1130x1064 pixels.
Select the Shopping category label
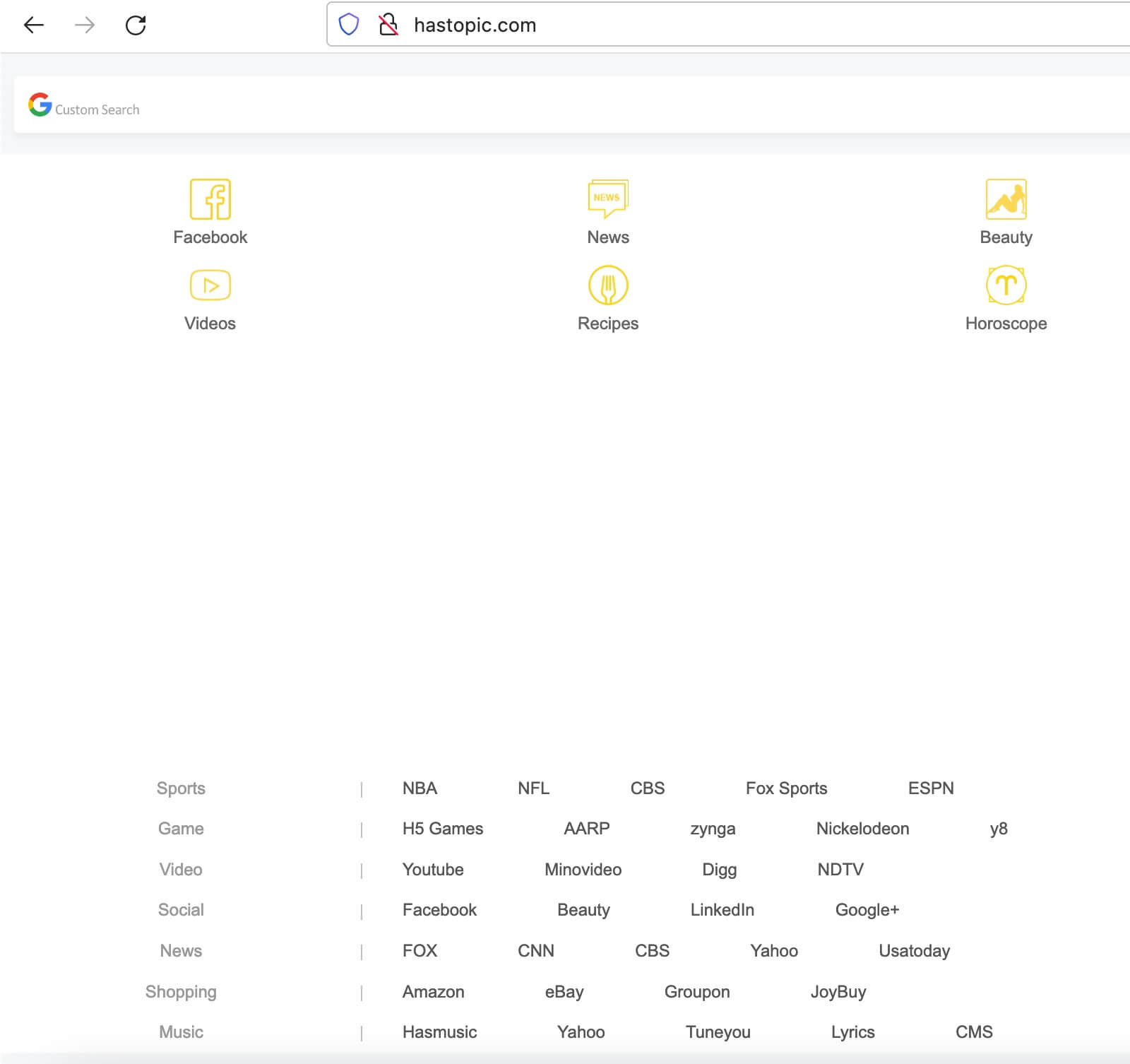pyautogui.click(x=181, y=991)
